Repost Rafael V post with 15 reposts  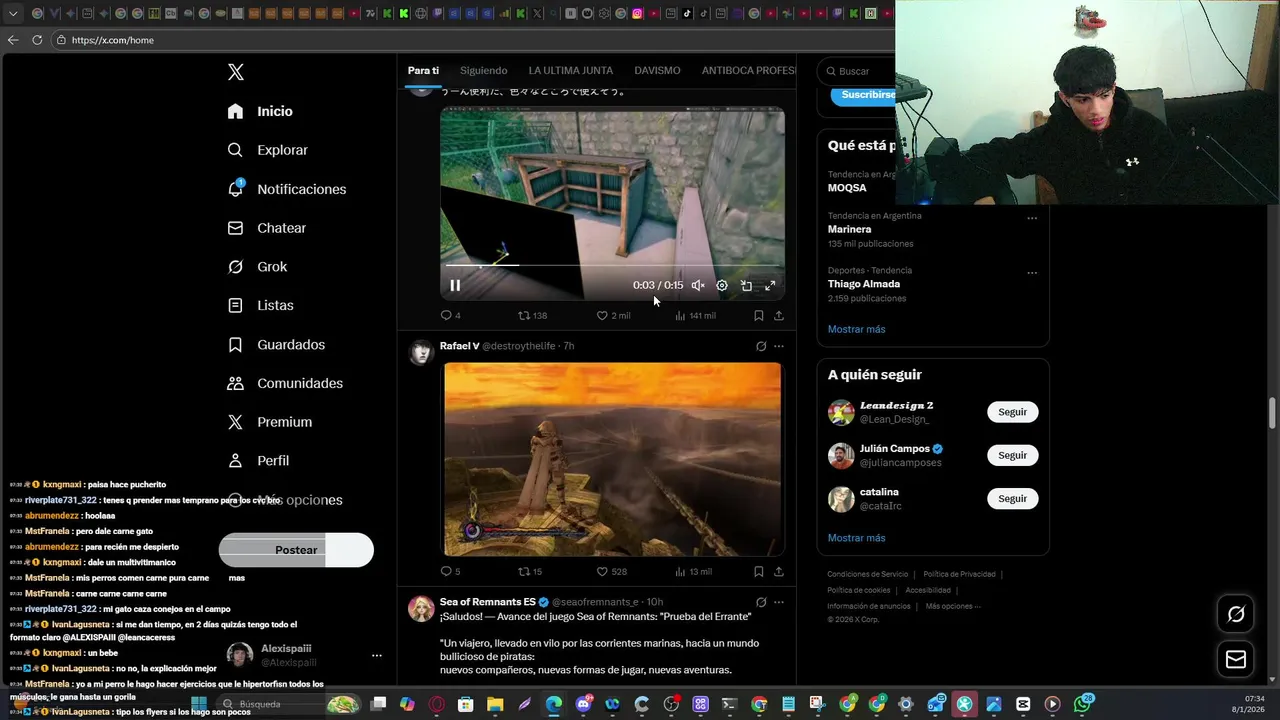530,572
